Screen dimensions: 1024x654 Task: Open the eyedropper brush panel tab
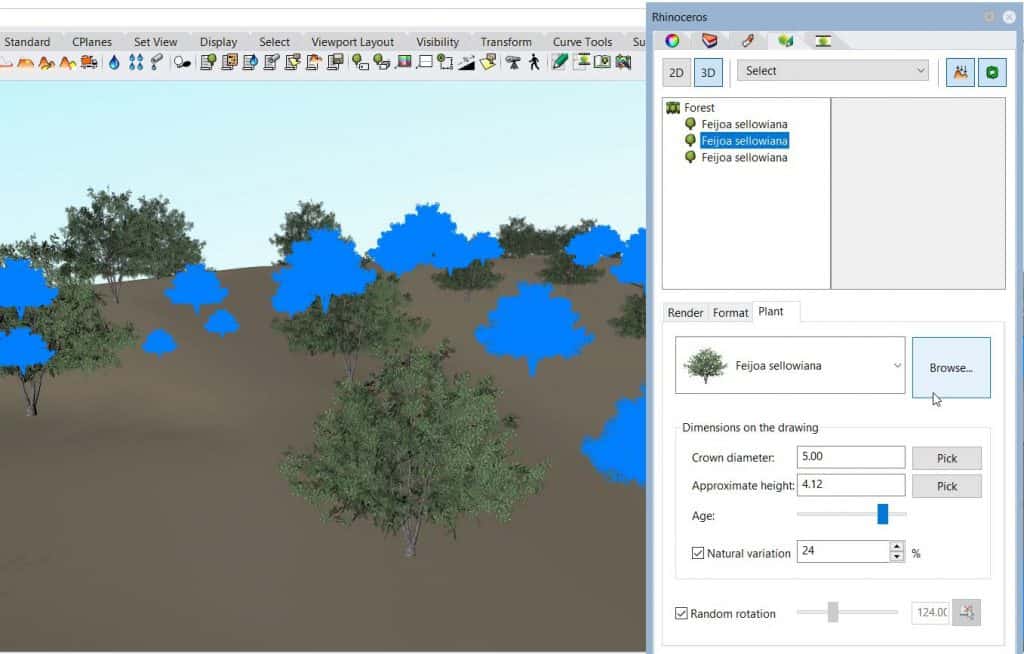(748, 41)
